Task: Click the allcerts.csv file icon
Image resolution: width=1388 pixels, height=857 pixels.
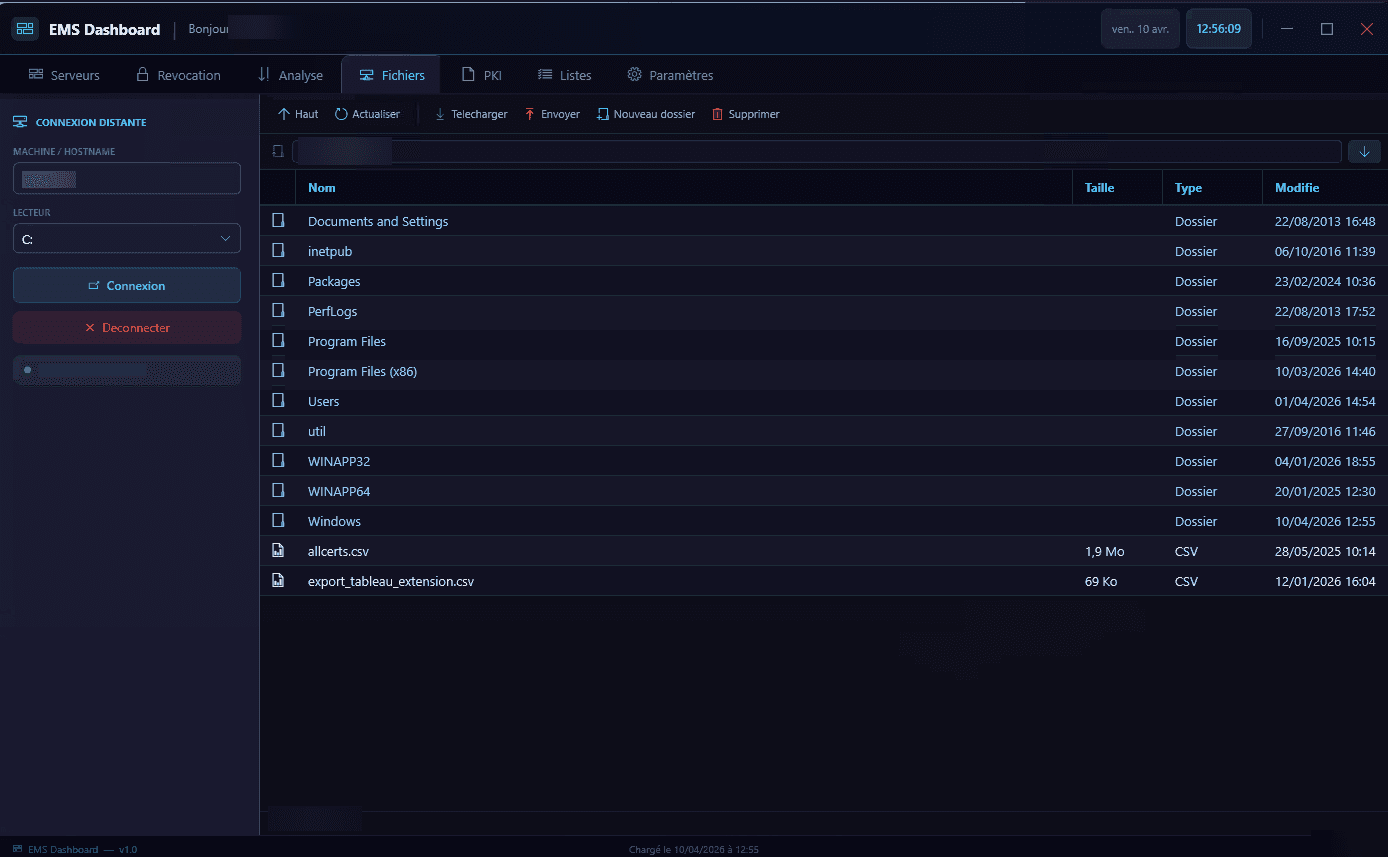Action: pos(279,551)
